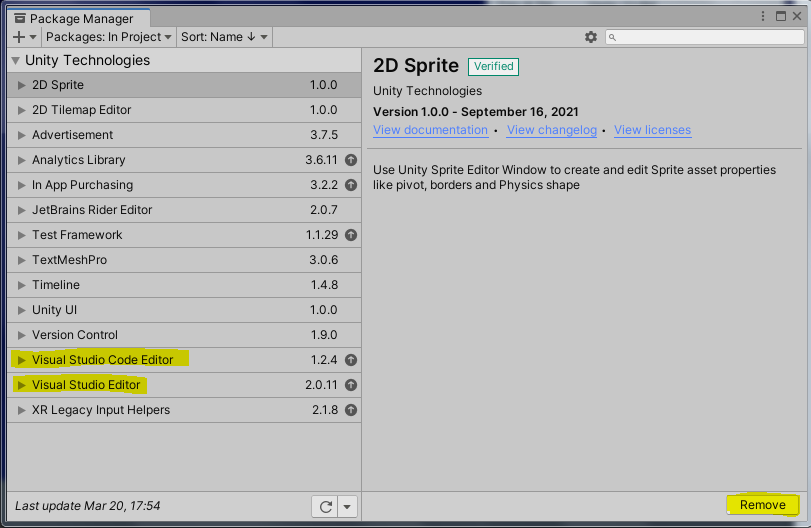Open the View changelog link
This screenshot has height=528, width=811.
(x=551, y=130)
